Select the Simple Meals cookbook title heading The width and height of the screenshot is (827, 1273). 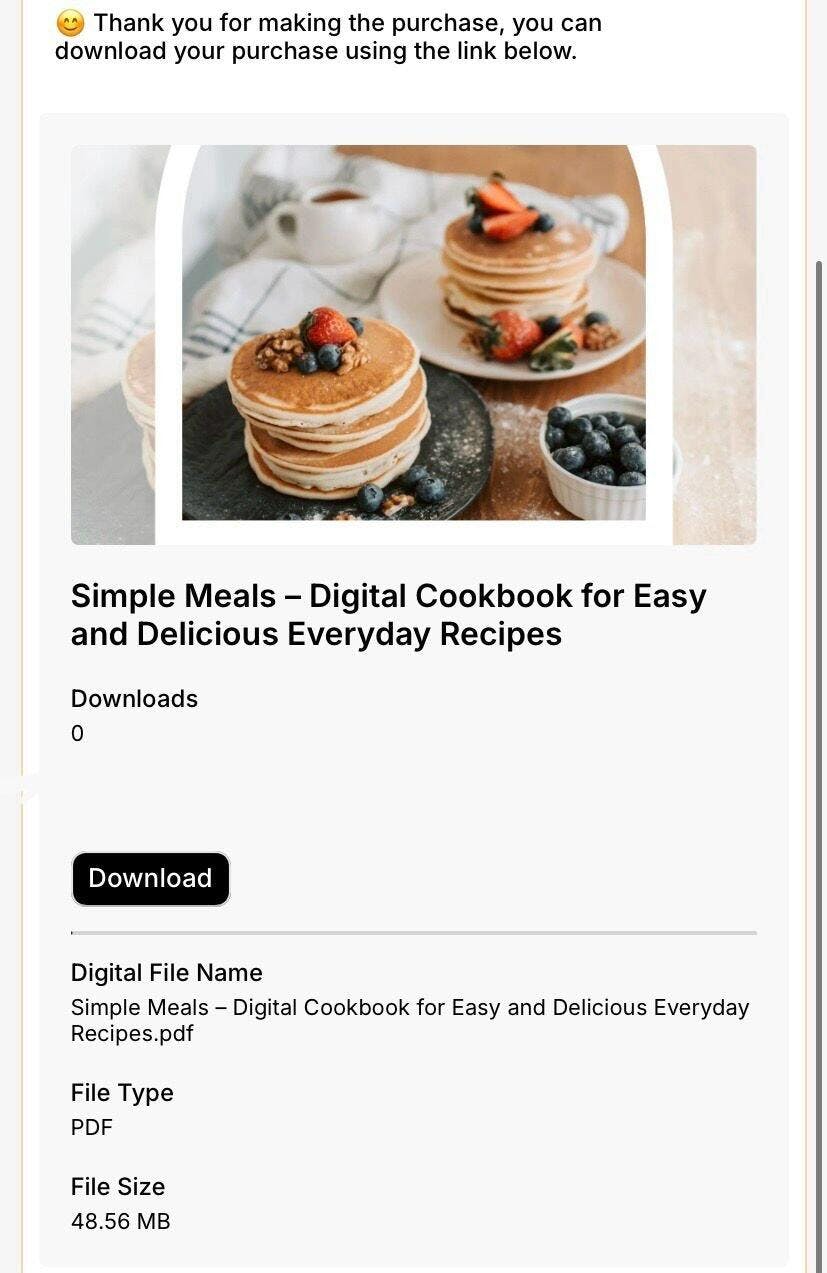coord(388,615)
